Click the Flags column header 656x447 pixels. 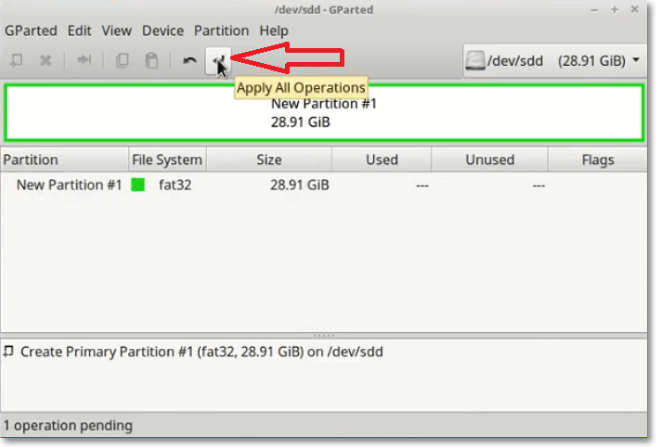click(597, 159)
